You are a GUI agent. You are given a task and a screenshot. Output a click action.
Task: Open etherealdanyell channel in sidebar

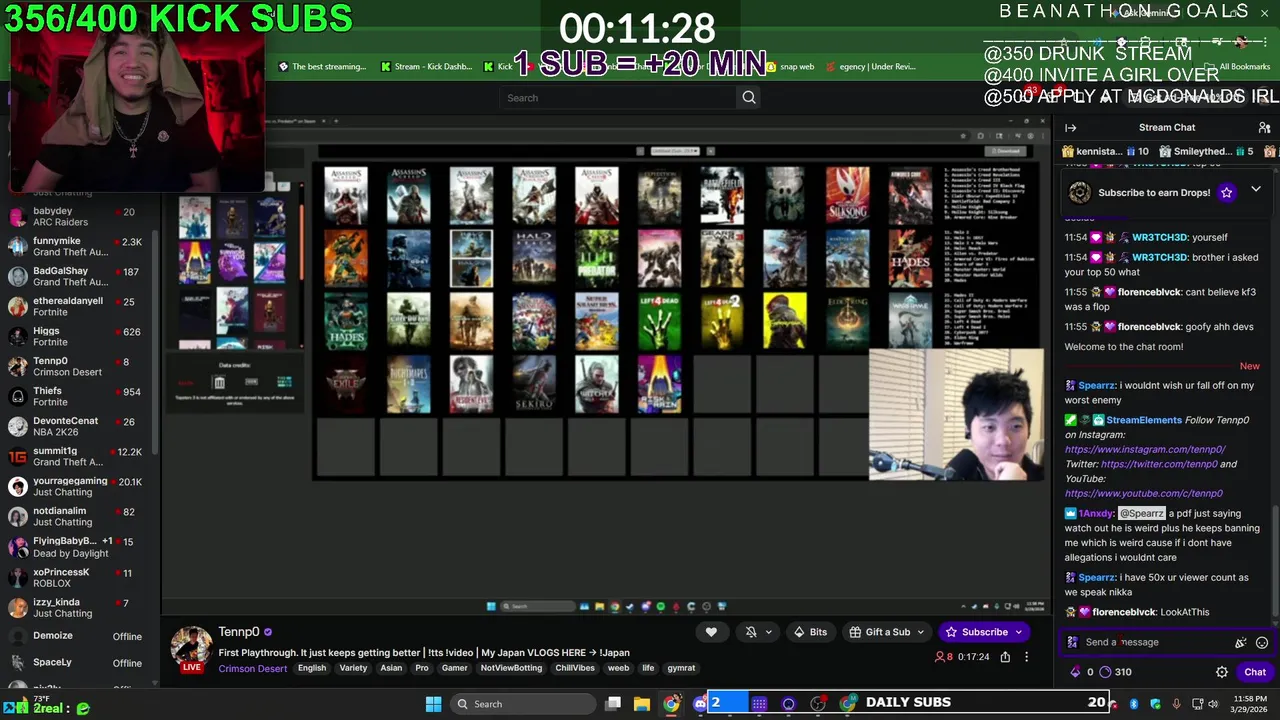[x=78, y=307]
